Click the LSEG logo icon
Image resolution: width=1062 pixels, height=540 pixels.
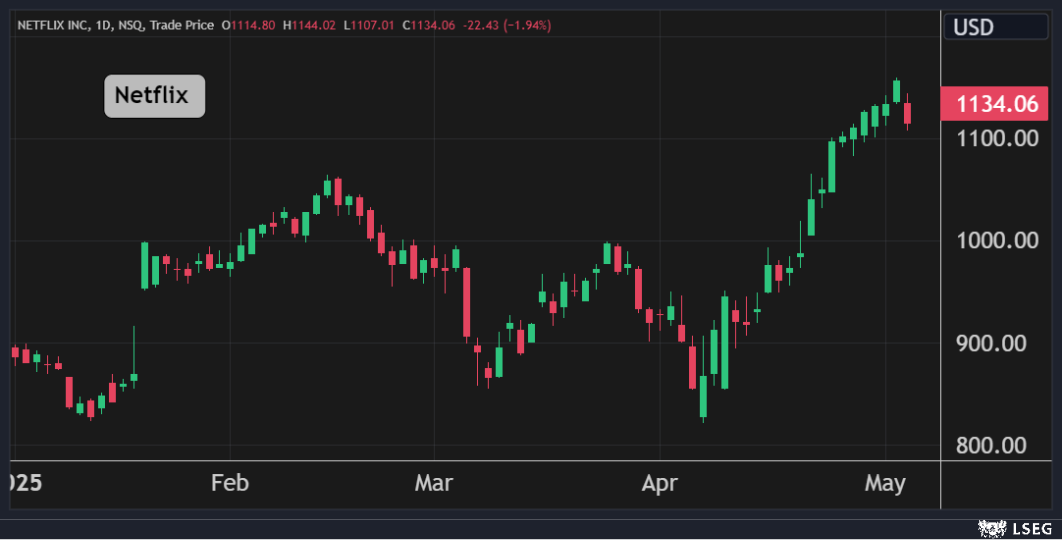(990, 526)
